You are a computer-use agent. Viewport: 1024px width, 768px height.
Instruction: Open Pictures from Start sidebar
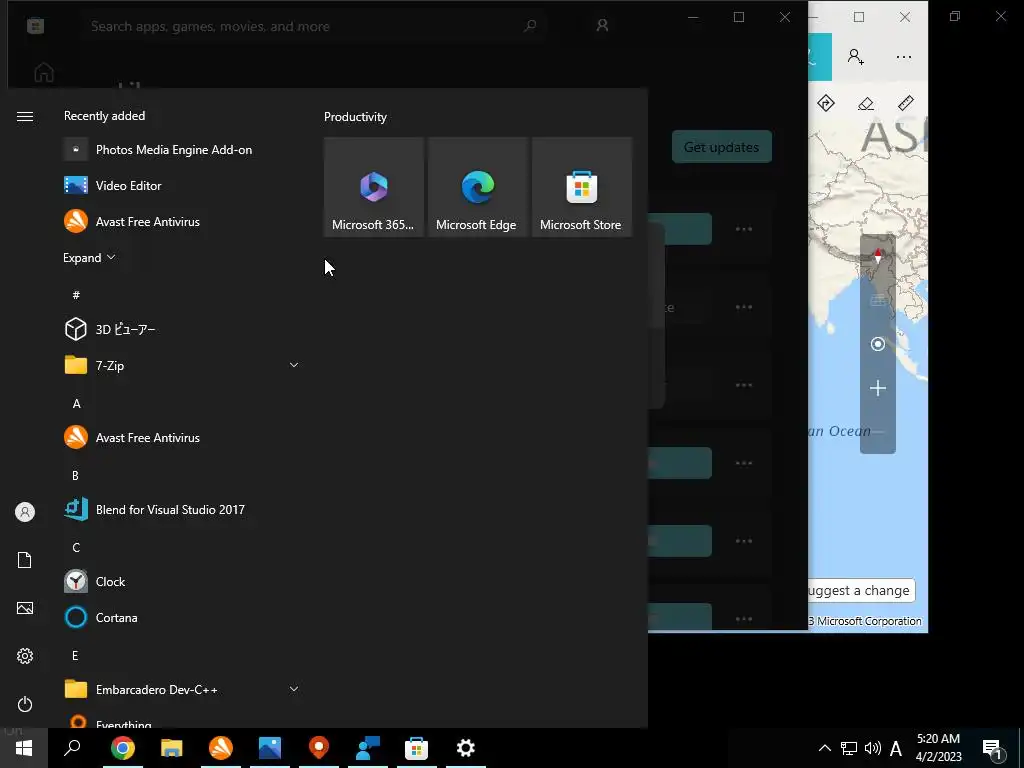(25, 608)
